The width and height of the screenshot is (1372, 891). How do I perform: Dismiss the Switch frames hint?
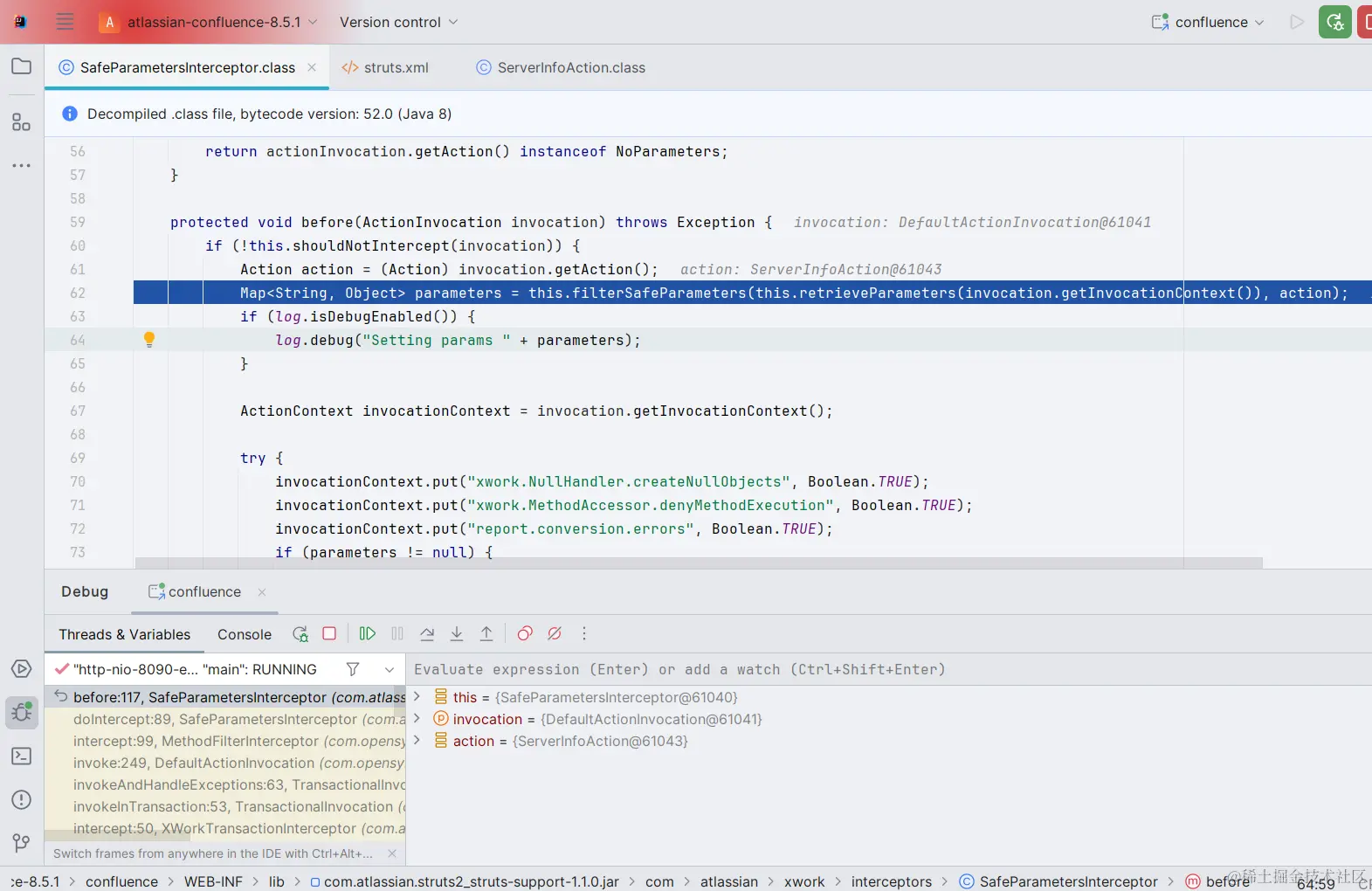click(x=392, y=853)
